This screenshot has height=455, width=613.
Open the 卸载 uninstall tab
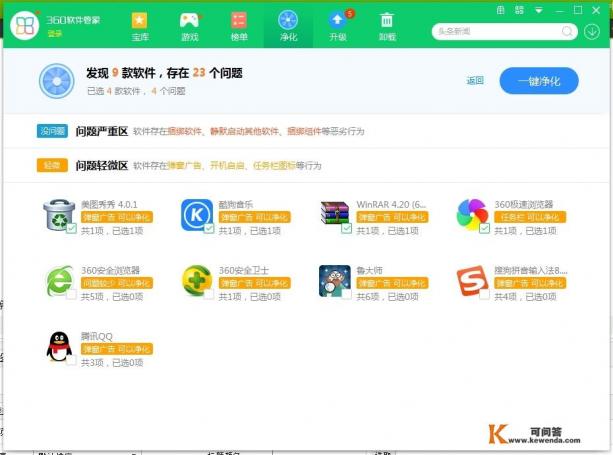coord(387,27)
